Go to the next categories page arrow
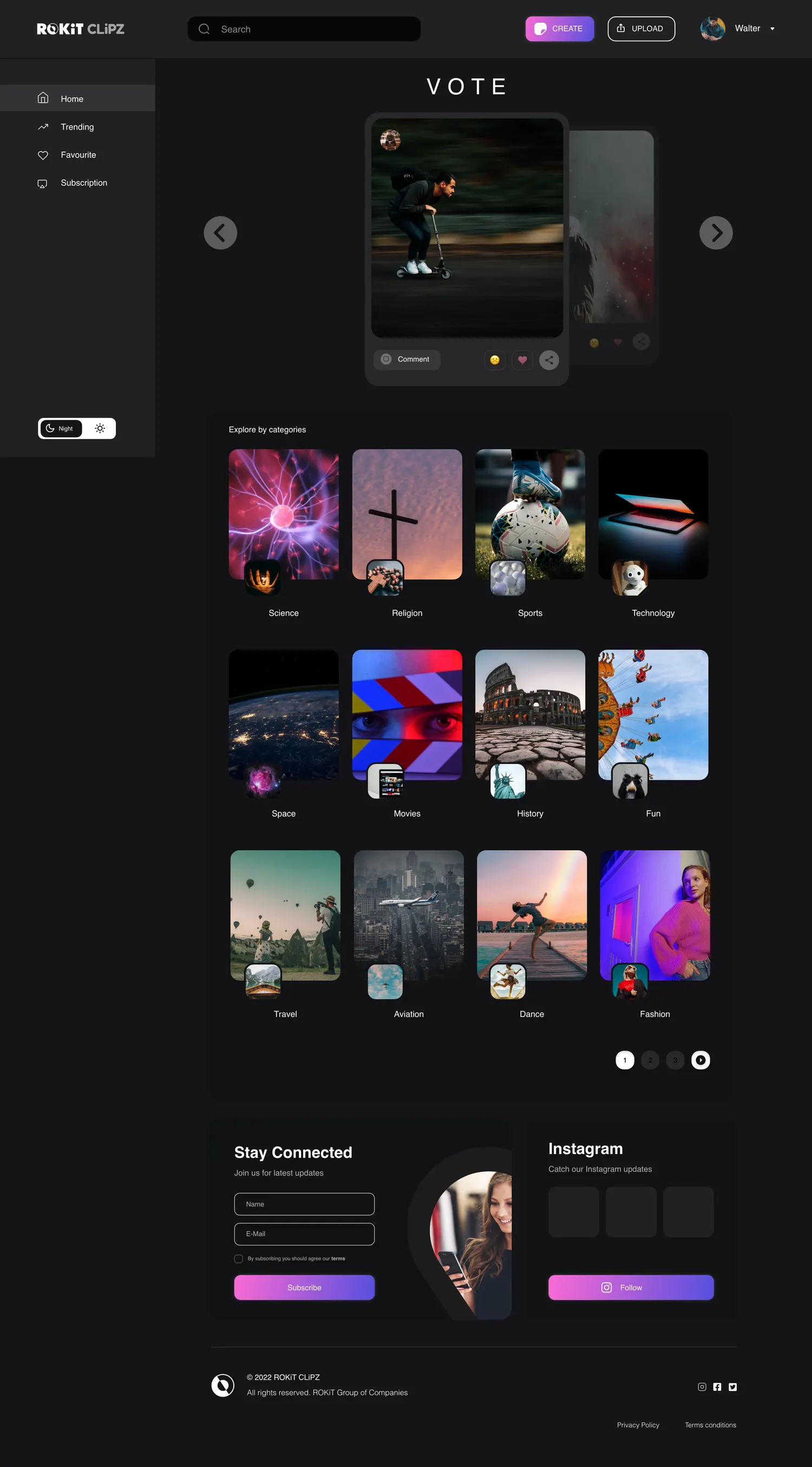812x1467 pixels. [x=700, y=1060]
